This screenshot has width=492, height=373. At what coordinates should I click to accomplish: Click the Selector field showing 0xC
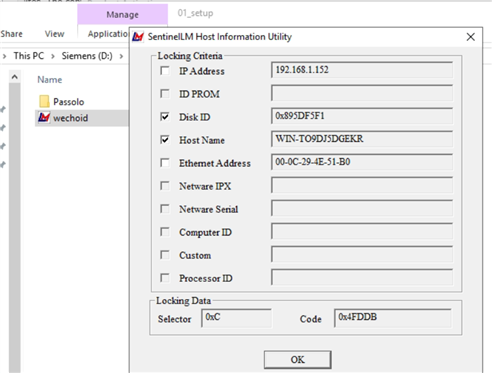click(236, 318)
